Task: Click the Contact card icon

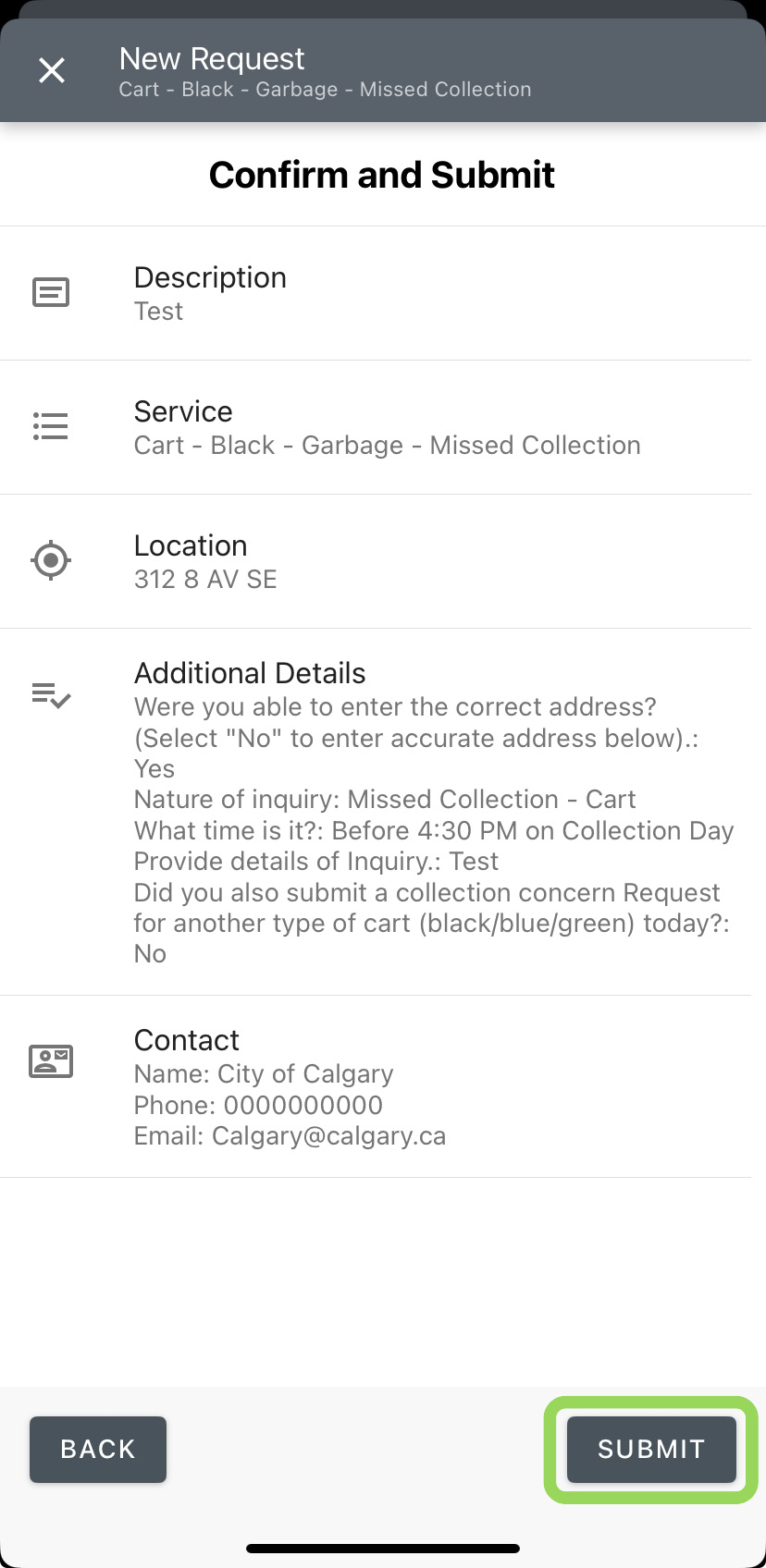Action: coord(51,1061)
